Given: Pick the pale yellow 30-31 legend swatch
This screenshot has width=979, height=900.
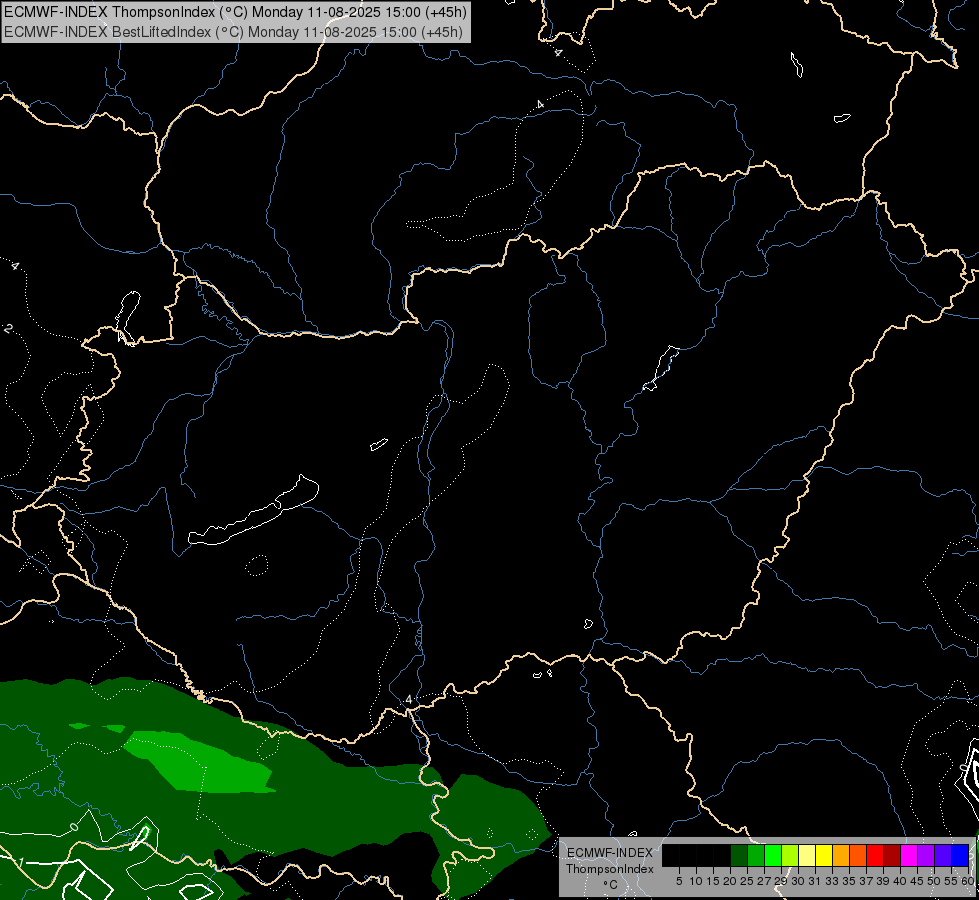Looking at the screenshot, I should (807, 855).
